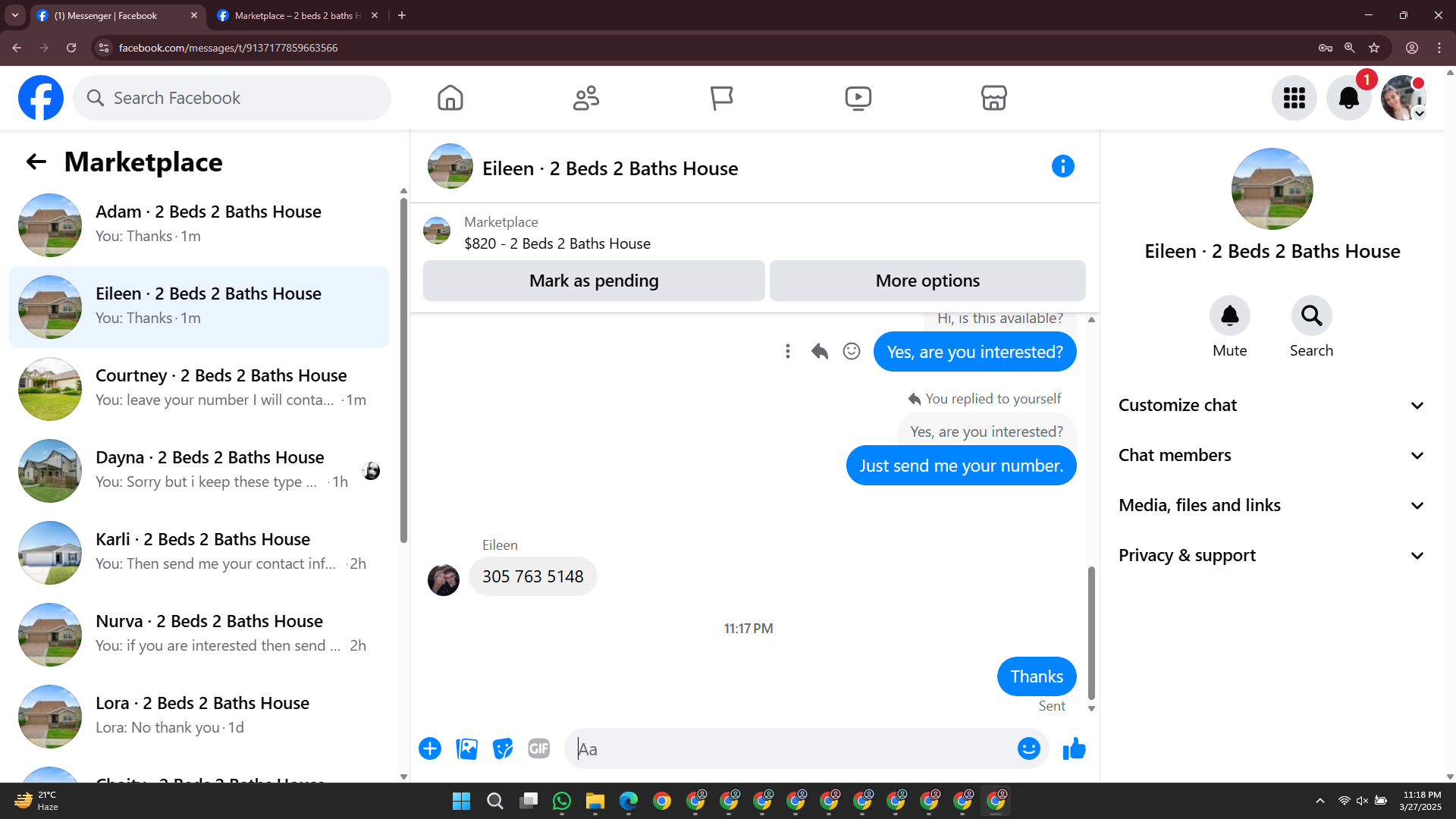Open the Dayna 2 Beds 2 Baths House chat

point(199,470)
